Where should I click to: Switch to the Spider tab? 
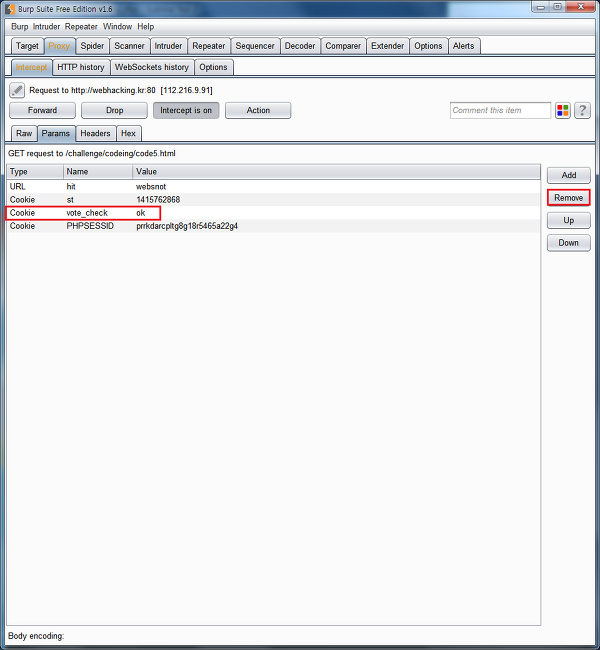pyautogui.click(x=92, y=46)
